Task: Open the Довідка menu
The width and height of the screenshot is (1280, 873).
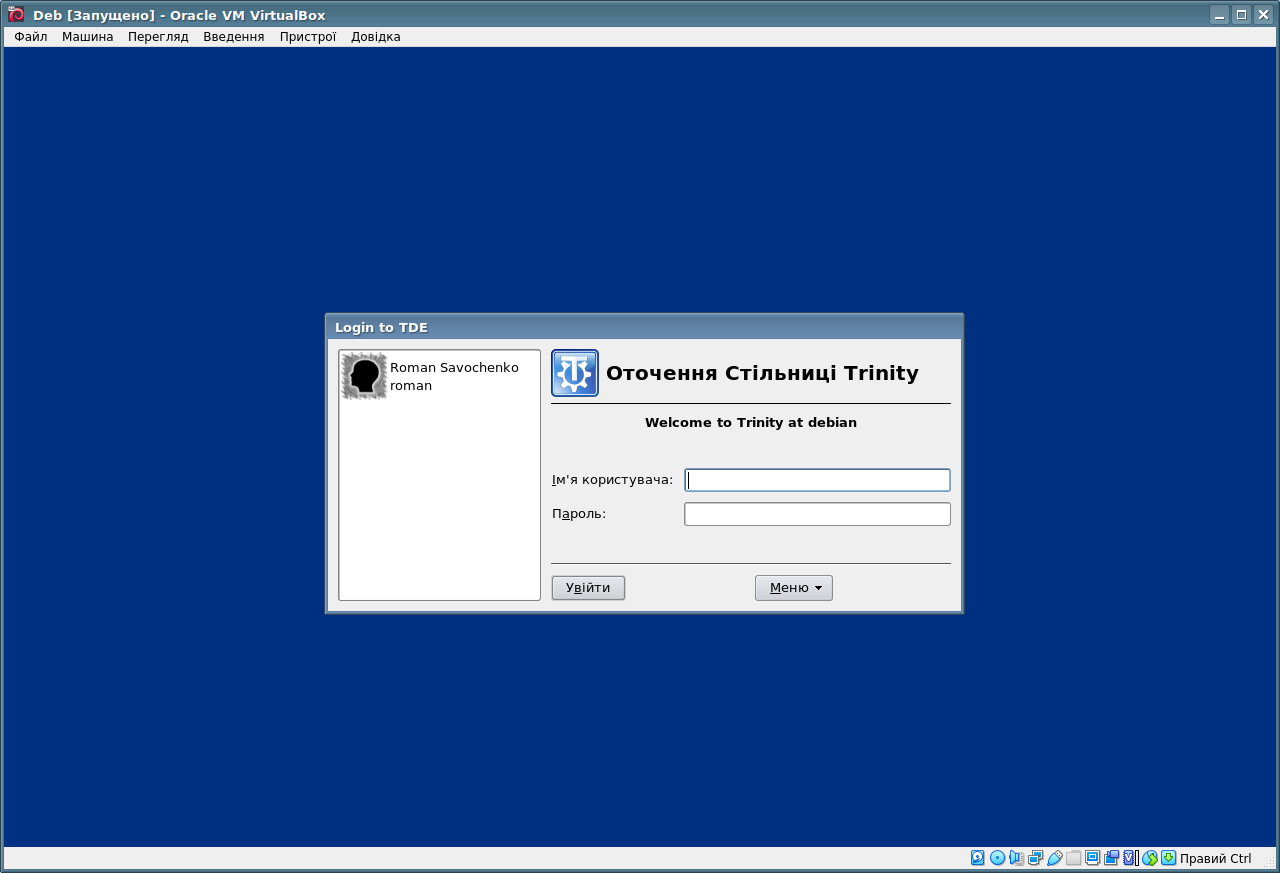Action: [x=376, y=37]
